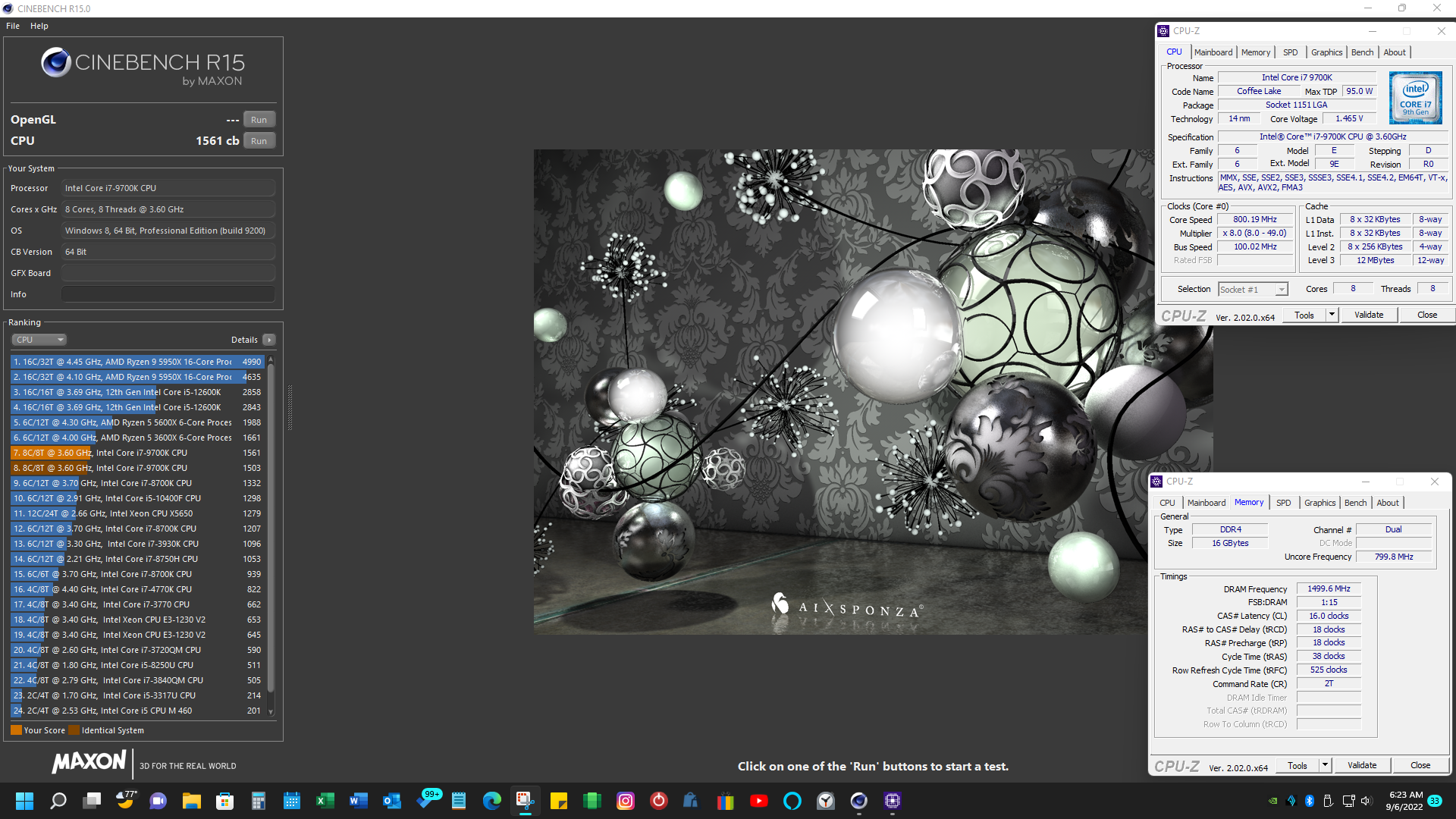Viewport: 1456px width, 819px height.
Task: Click Close button in top CPU-Z window
Action: pyautogui.click(x=1426, y=315)
